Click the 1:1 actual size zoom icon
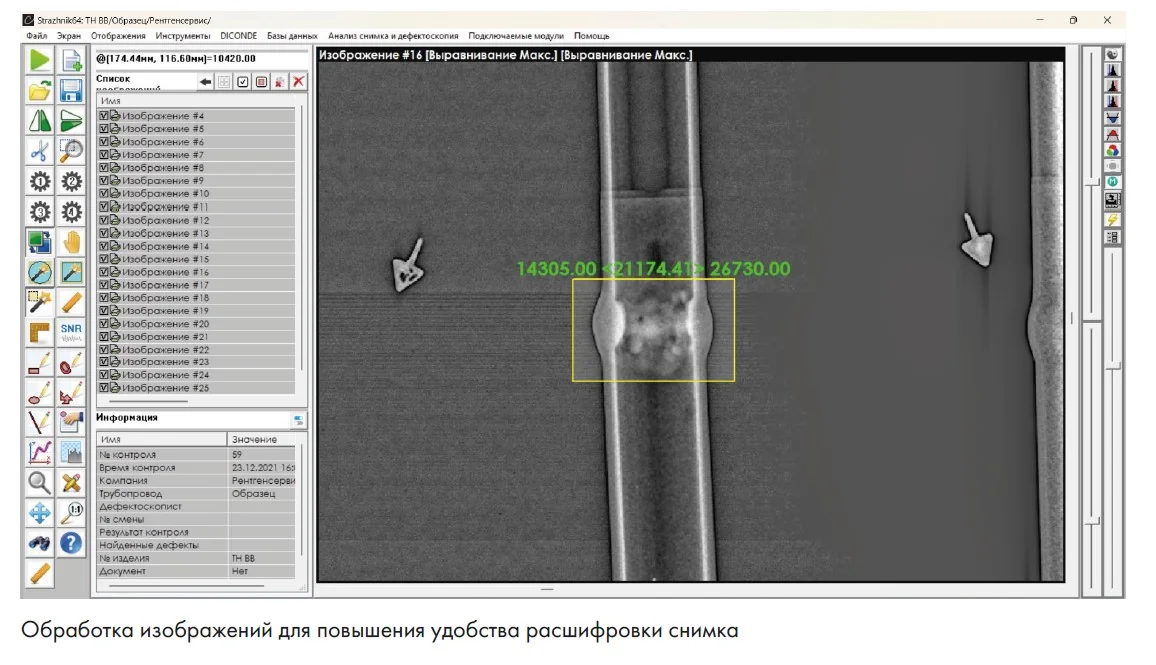The image size is (1156, 665). (x=72, y=512)
